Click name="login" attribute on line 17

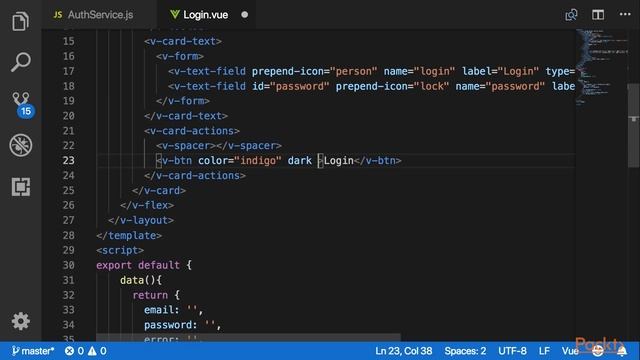click(x=419, y=71)
